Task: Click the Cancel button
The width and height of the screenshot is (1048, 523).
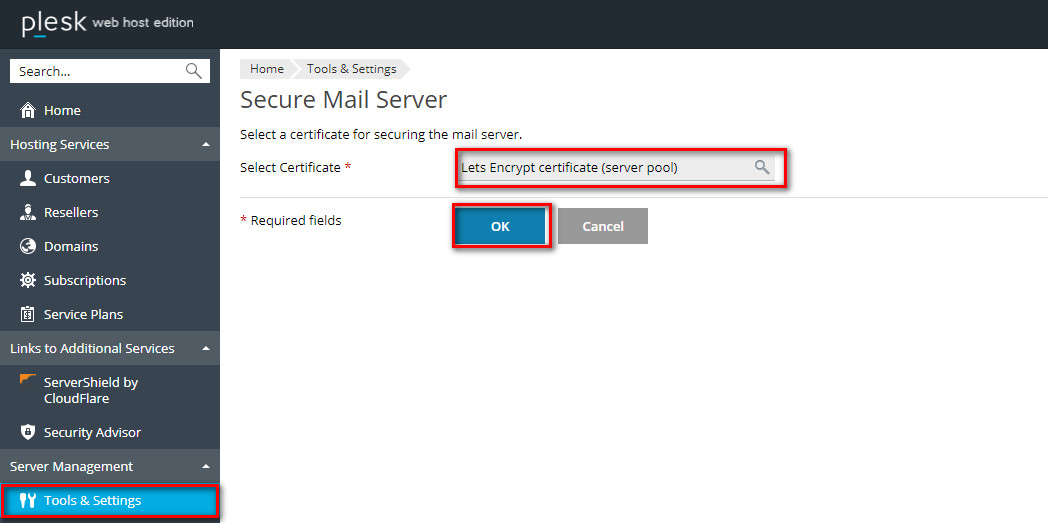Action: (x=603, y=226)
